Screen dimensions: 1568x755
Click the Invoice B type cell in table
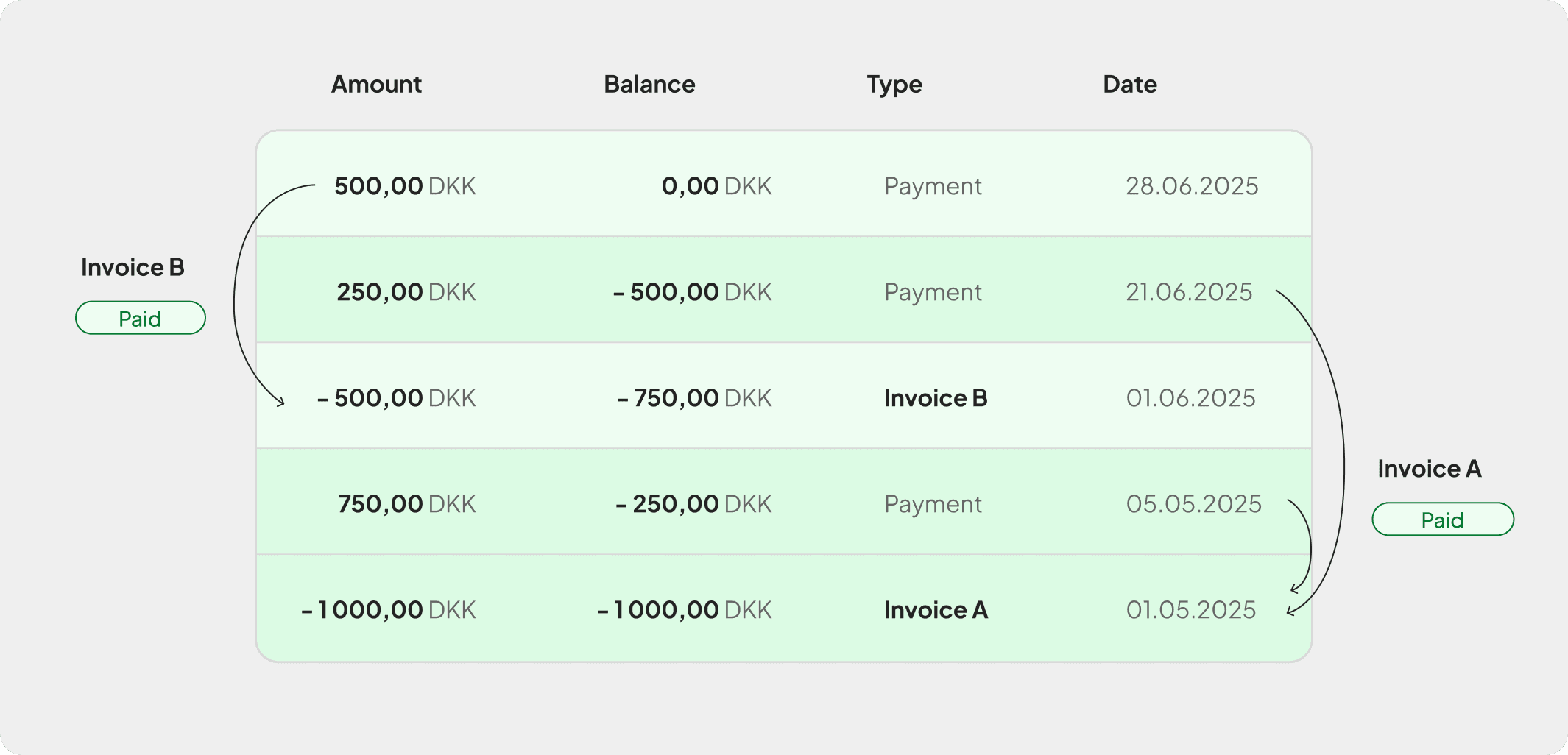point(935,398)
